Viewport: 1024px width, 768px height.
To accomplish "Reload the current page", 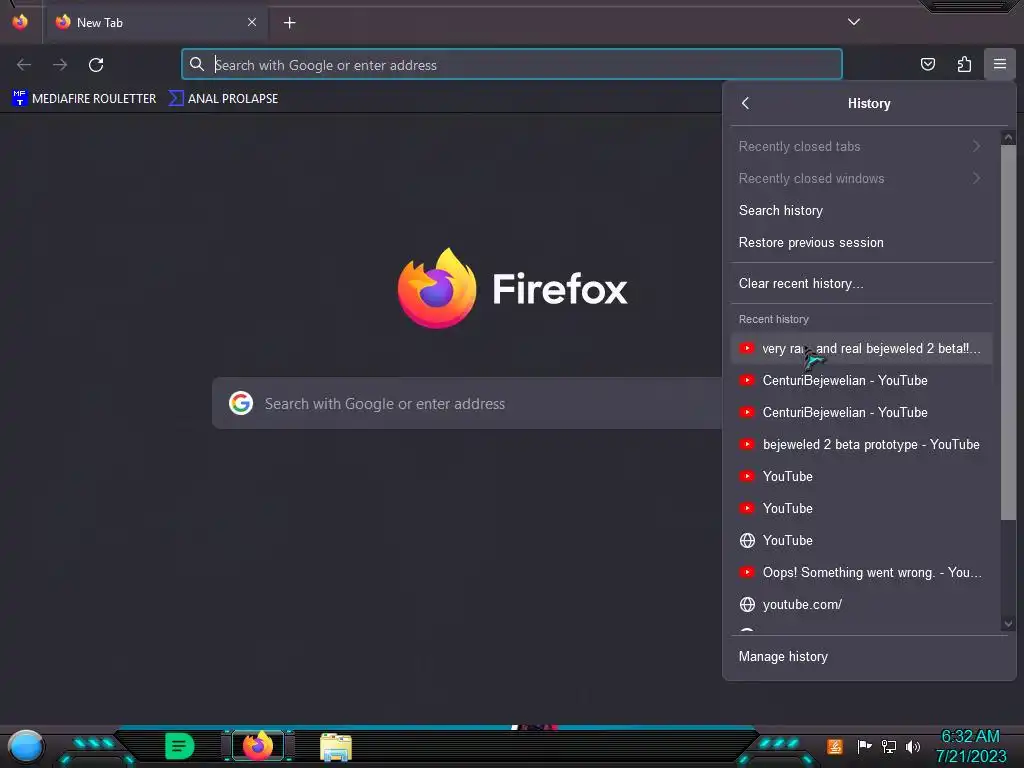I will click(96, 65).
